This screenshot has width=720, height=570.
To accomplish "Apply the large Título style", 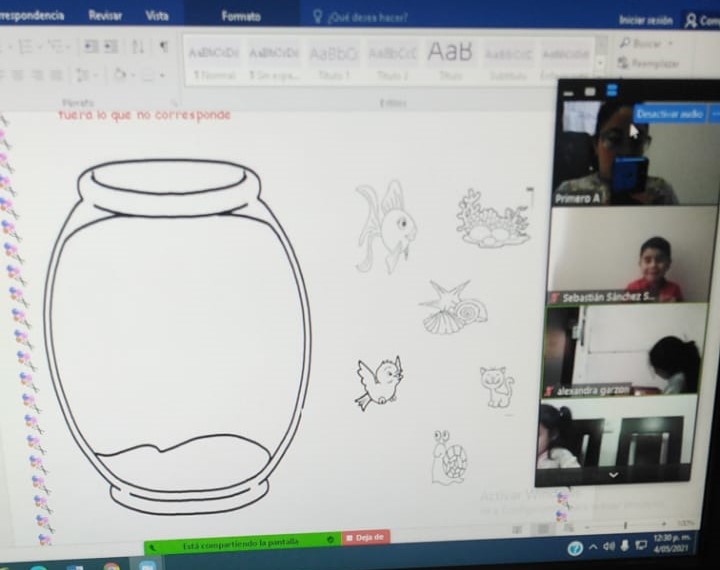I will click(450, 62).
